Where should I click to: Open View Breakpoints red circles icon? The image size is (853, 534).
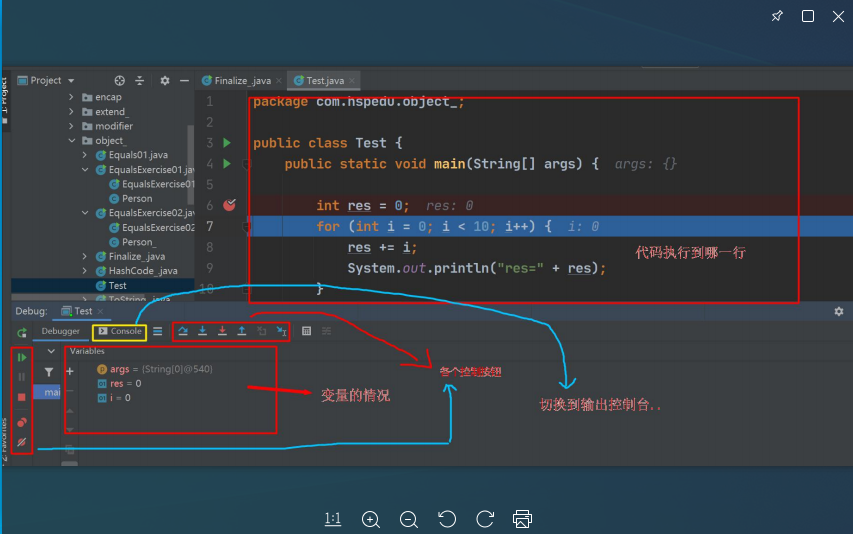[x=22, y=423]
